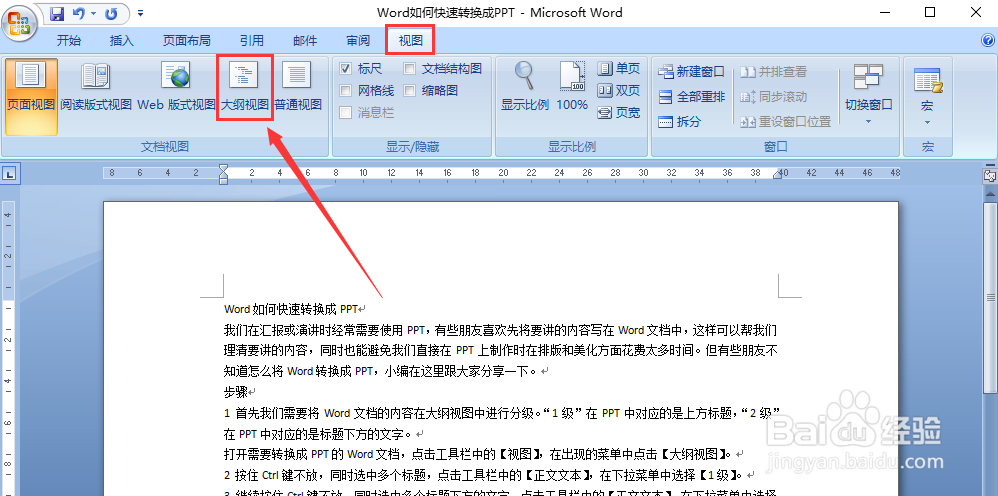998x496 pixels.
Task: Open 切换窗口 switch windows dropdown
Action: [869, 94]
